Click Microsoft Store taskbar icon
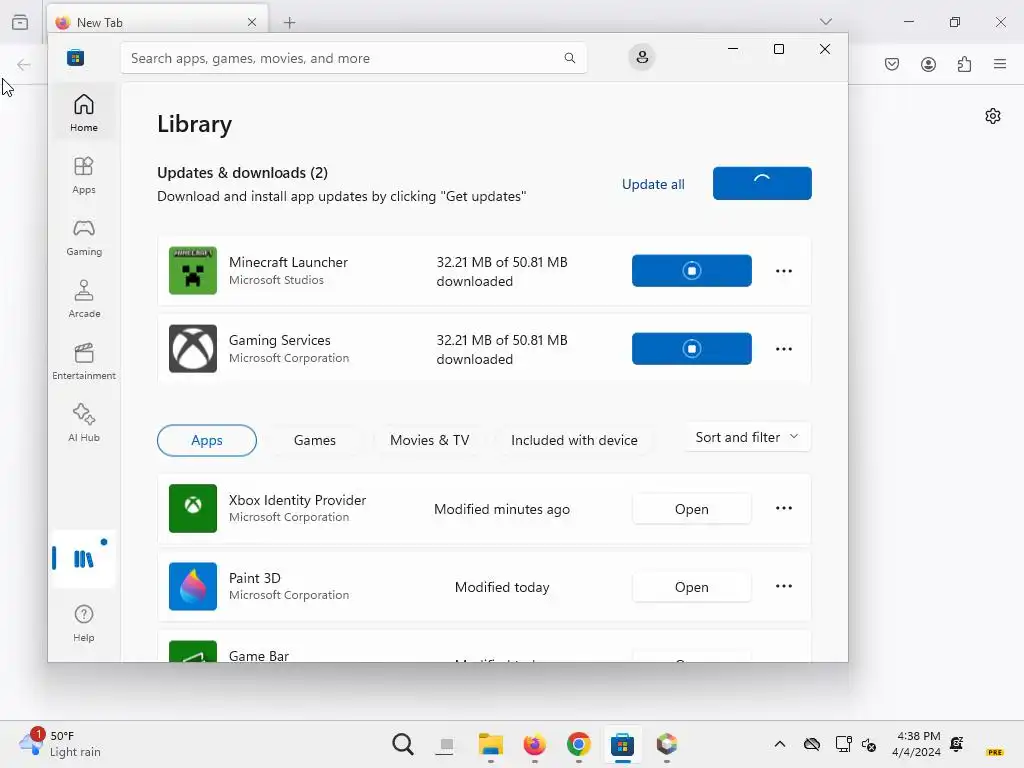Screen dimensions: 1024x768 pos(622,744)
